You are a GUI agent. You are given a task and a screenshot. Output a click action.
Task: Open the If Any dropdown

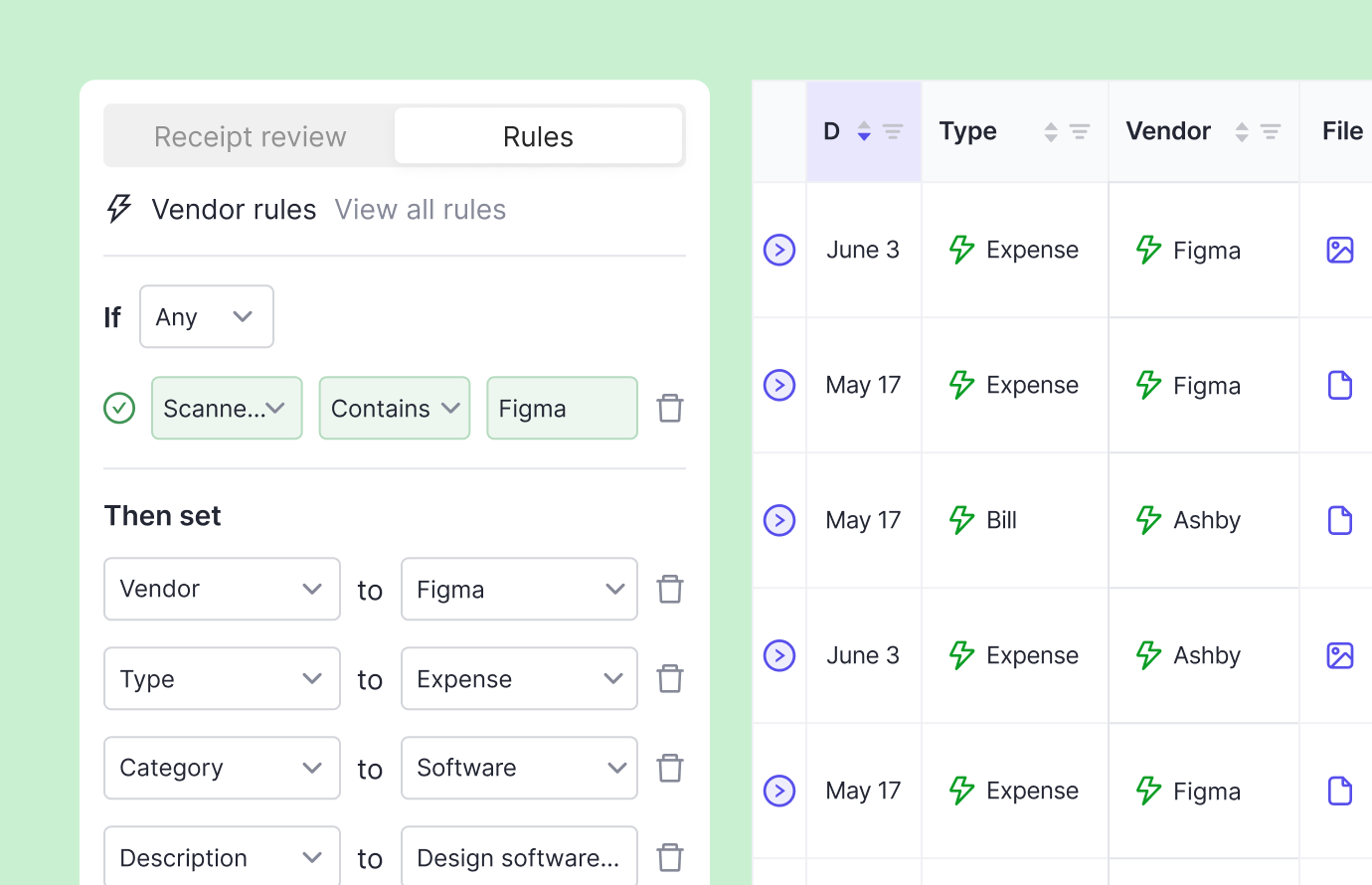pos(206,316)
